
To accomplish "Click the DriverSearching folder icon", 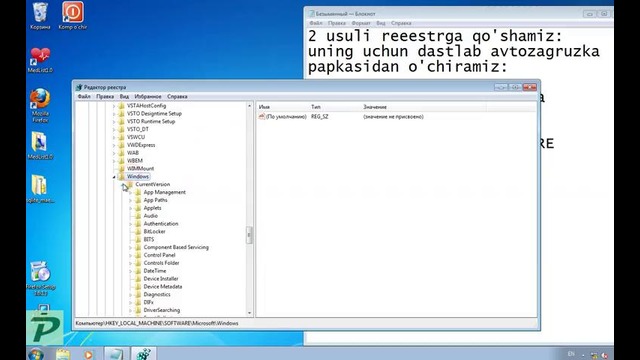I will click(x=138, y=310).
